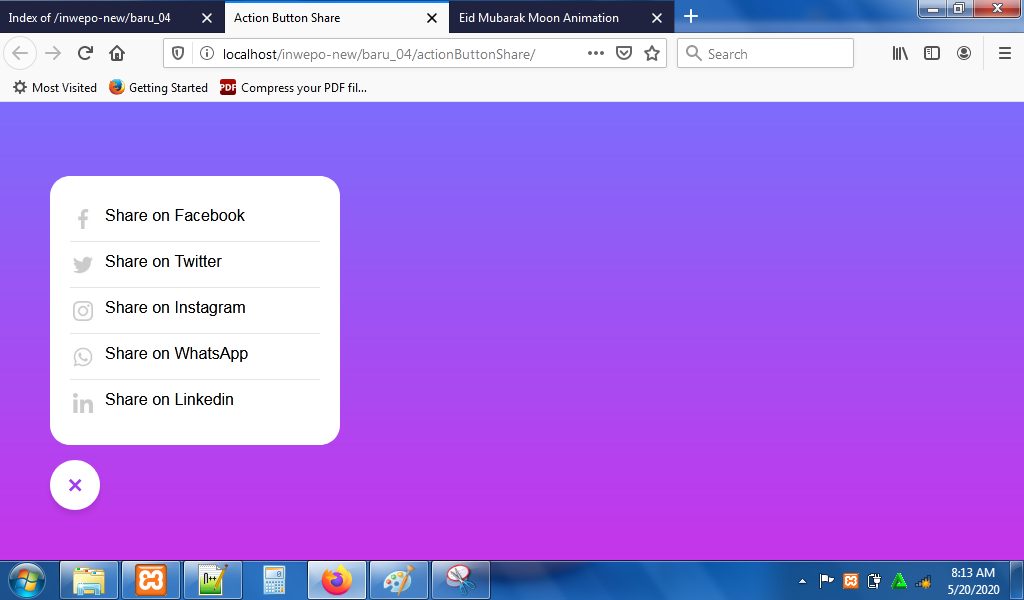Click the Facebook icon in share menu
The height and width of the screenshot is (600, 1024).
[x=83, y=219]
